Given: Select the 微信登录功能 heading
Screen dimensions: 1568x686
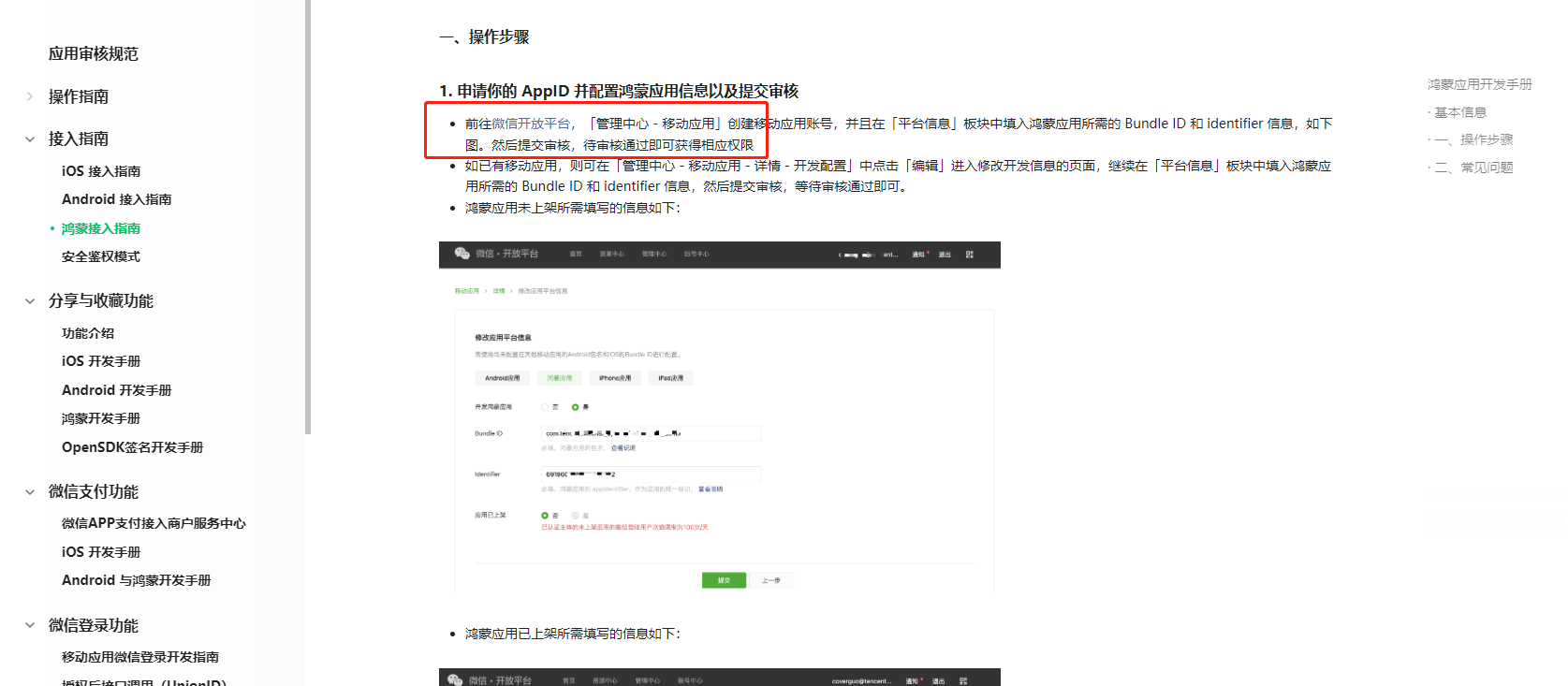Looking at the screenshot, I should tap(94, 625).
